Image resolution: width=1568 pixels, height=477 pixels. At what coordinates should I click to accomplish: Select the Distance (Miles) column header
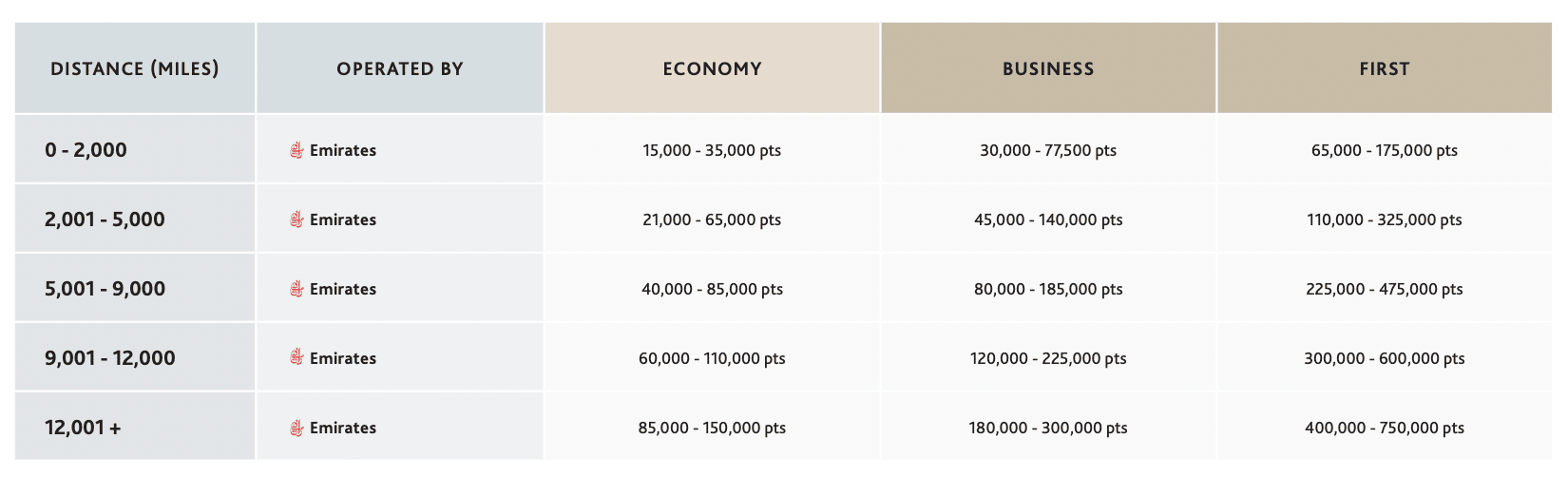pos(134,68)
